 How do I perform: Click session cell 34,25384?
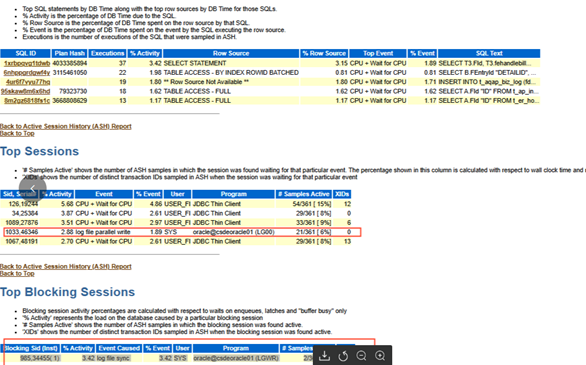point(25,213)
